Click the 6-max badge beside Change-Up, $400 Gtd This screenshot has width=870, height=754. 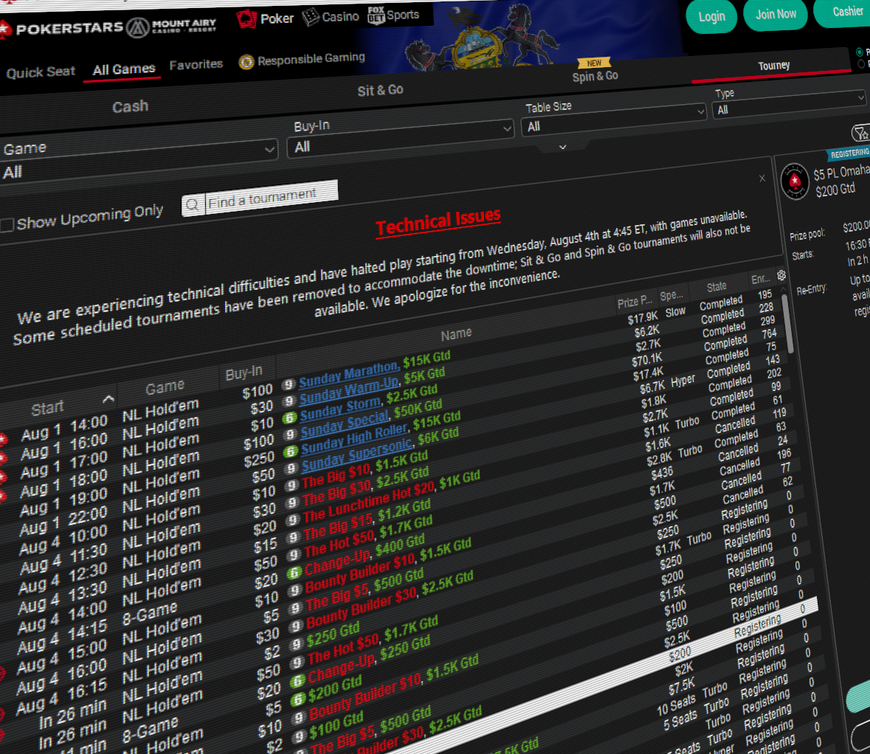coord(294,573)
